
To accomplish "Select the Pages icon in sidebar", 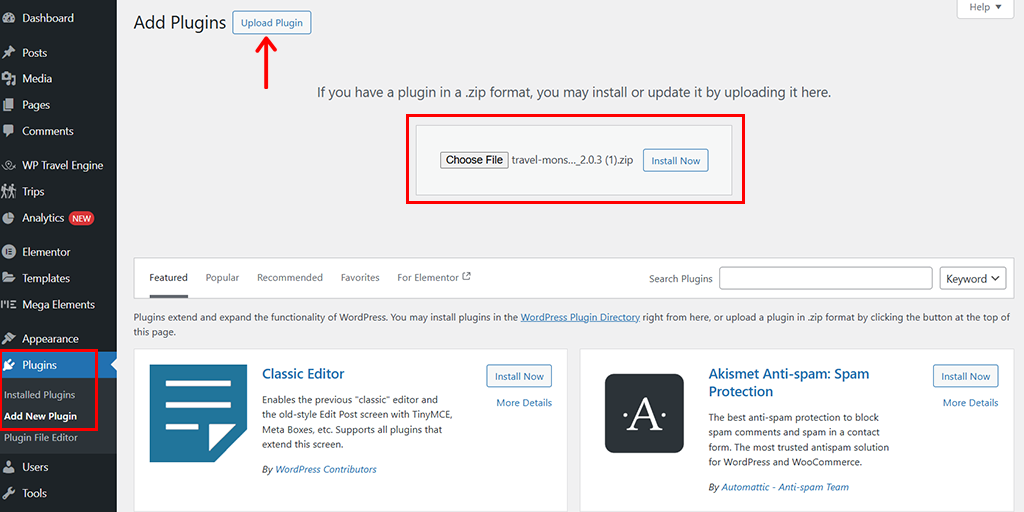I will coord(9,104).
